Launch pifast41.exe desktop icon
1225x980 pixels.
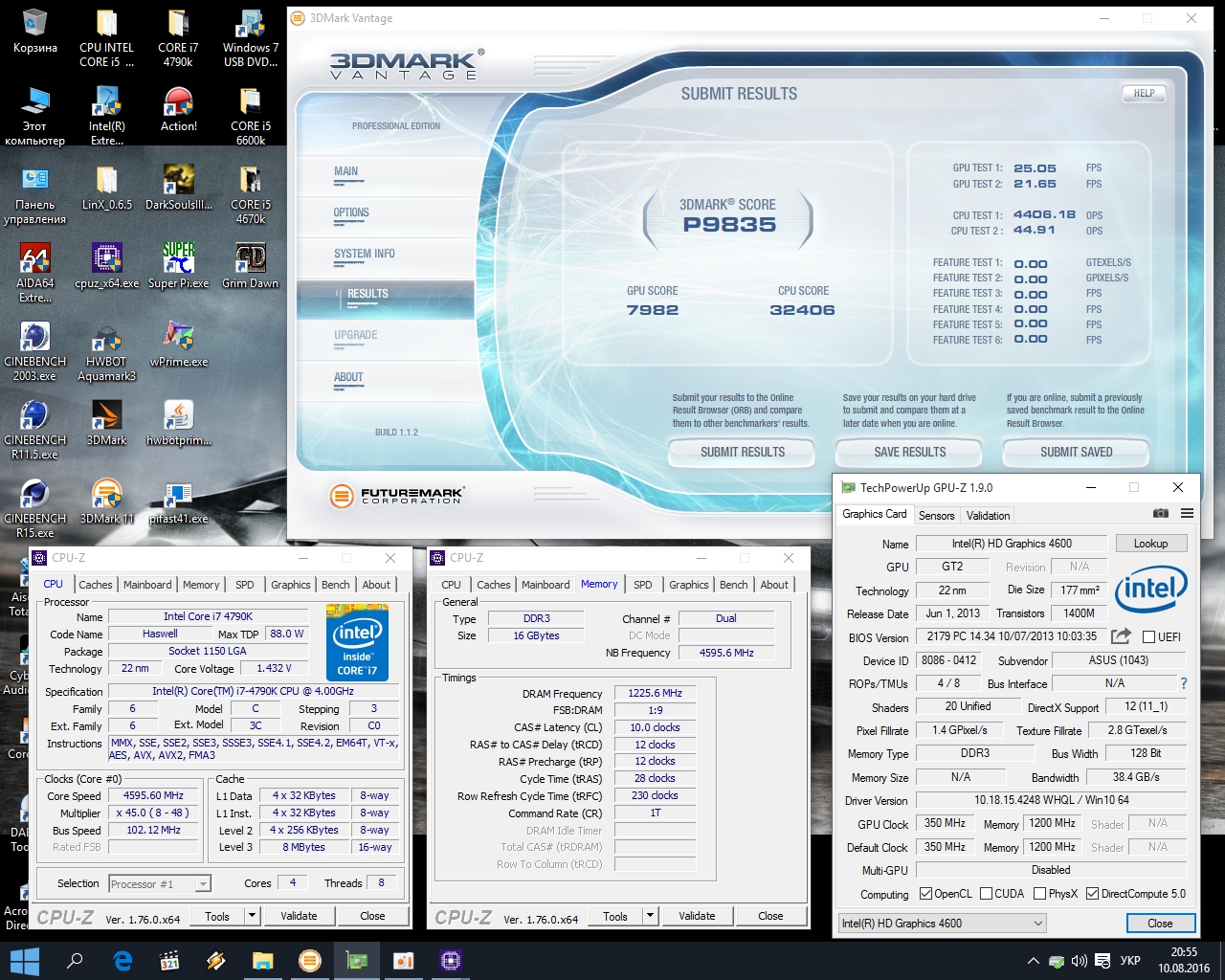click(178, 502)
